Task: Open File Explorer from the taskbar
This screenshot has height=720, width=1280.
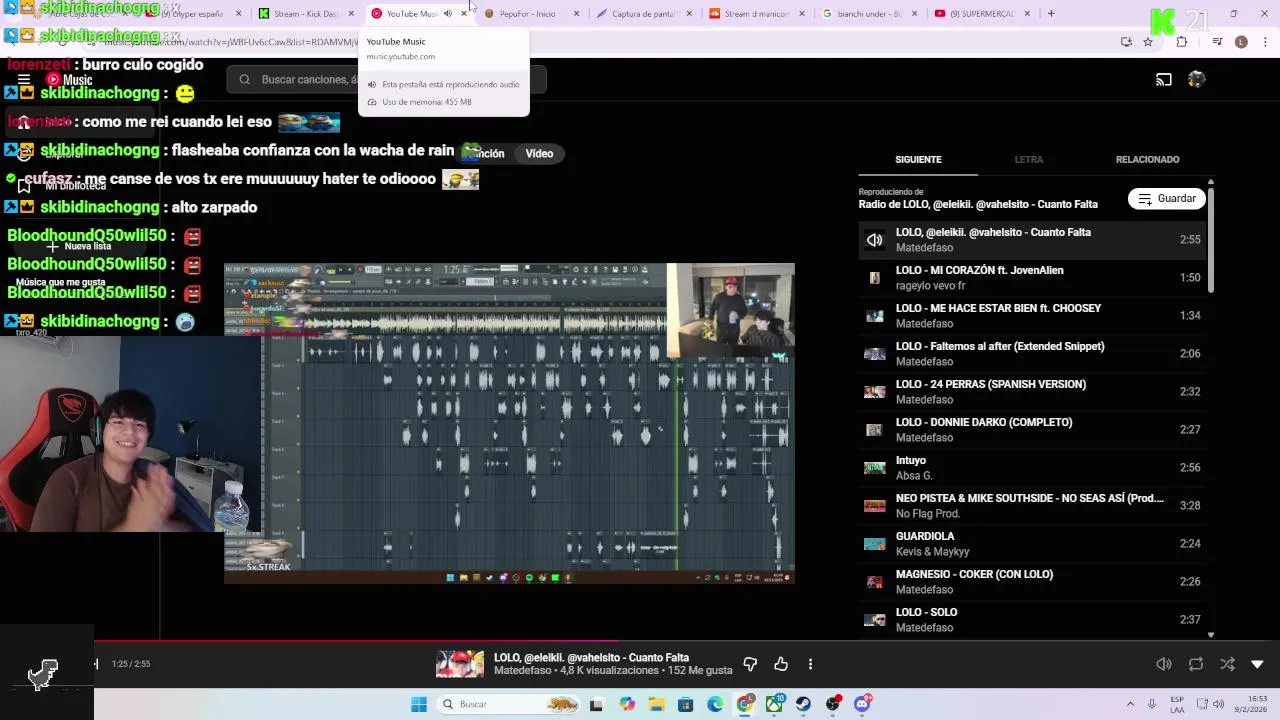Action: point(656,704)
